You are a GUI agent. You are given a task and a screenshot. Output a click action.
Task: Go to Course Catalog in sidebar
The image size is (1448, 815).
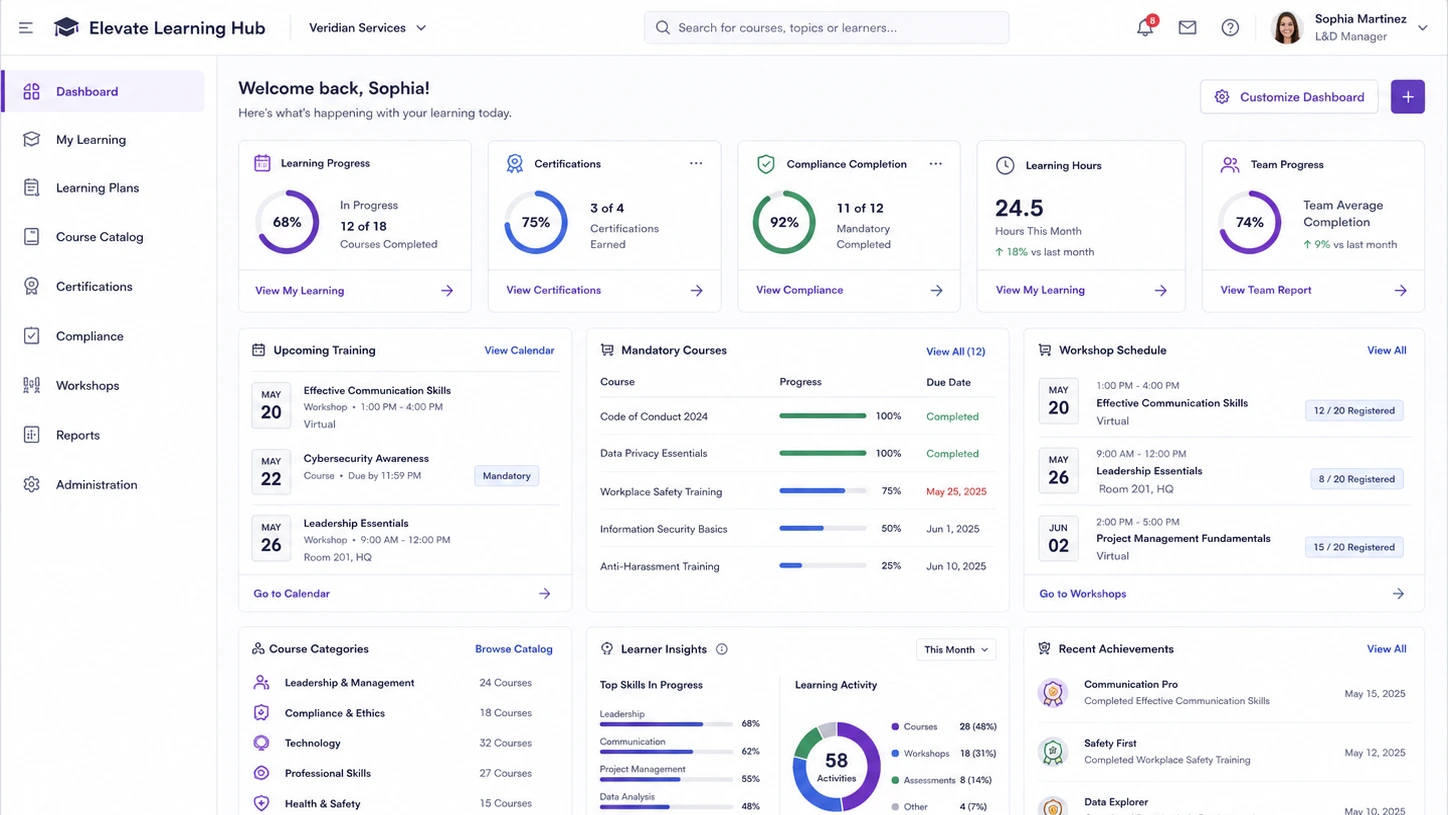pyautogui.click(x=100, y=237)
